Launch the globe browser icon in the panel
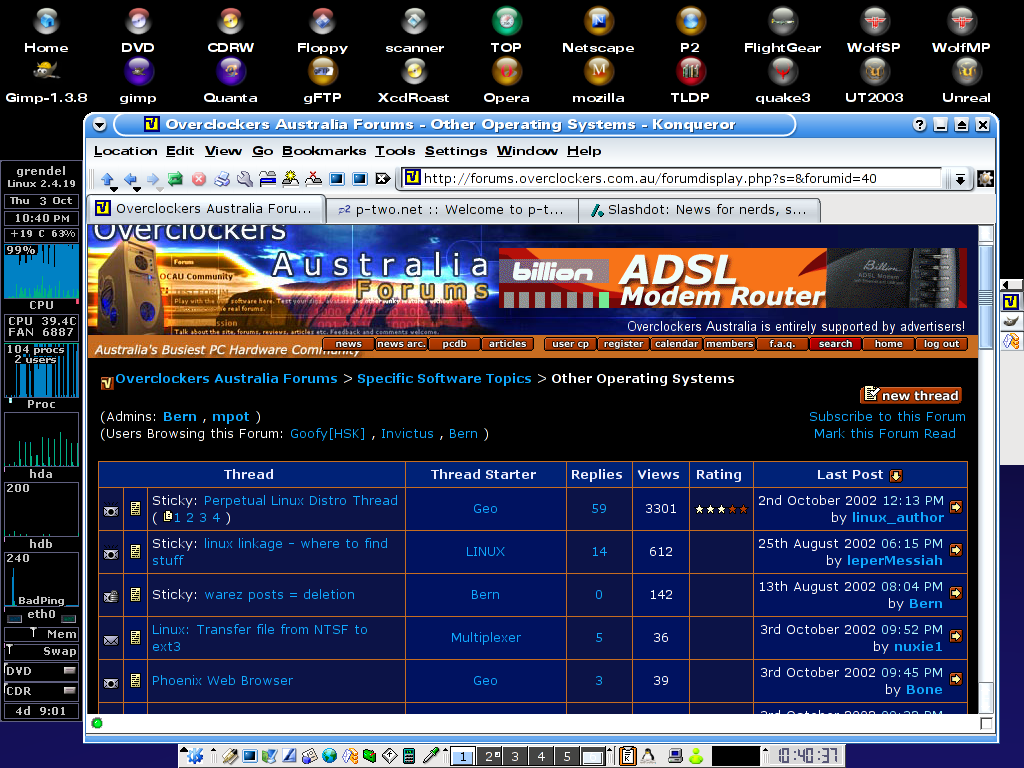 330,756
